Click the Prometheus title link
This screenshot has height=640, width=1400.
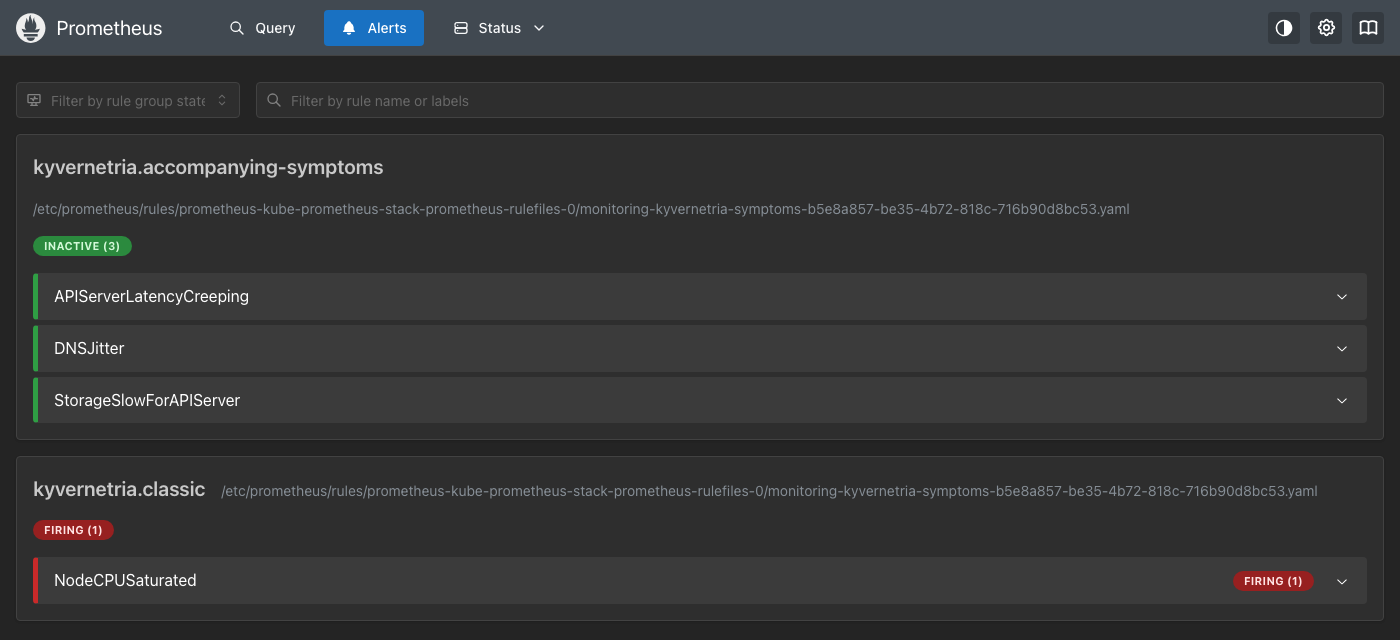point(109,28)
